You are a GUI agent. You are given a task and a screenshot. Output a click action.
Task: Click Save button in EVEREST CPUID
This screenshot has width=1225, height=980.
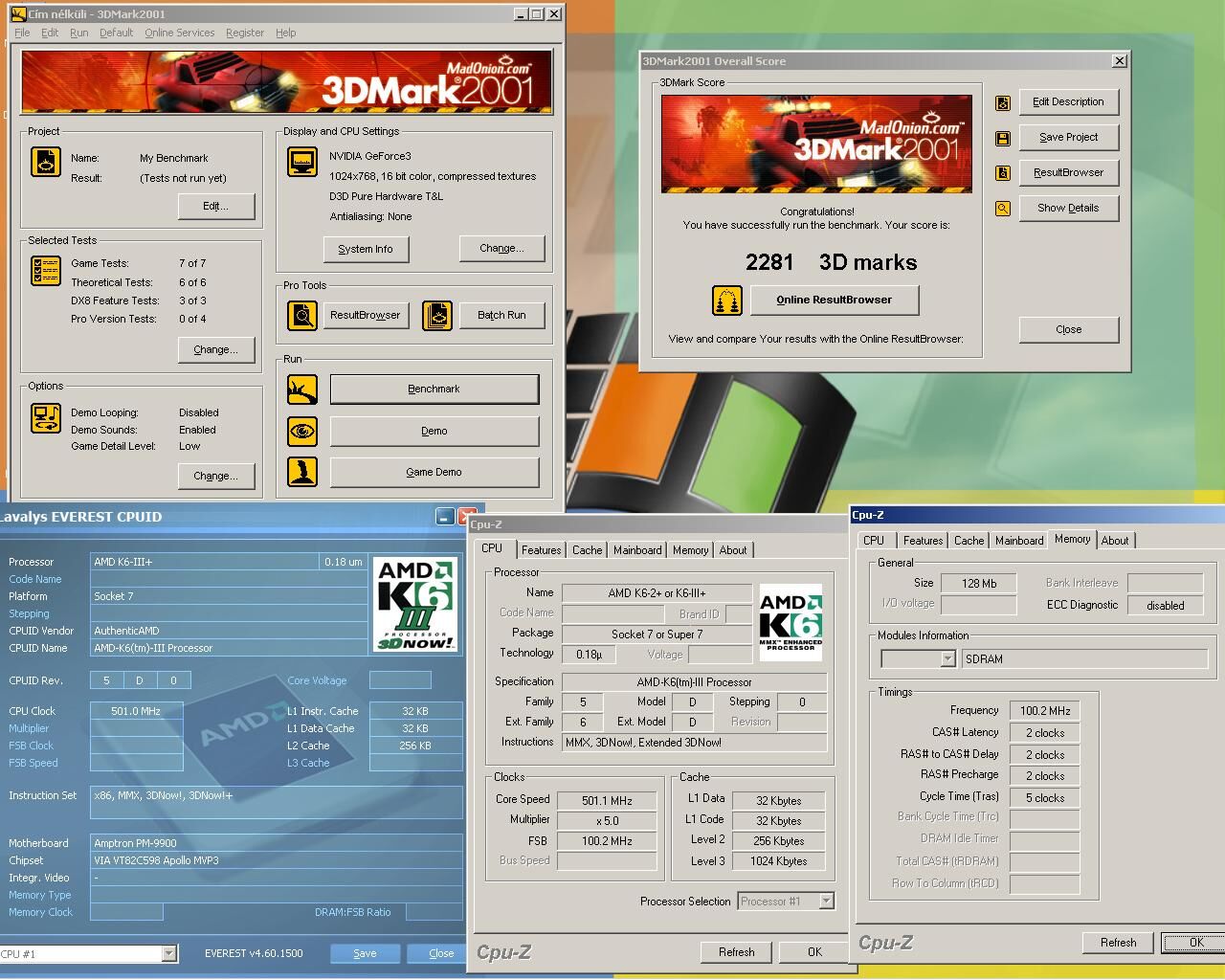365,953
